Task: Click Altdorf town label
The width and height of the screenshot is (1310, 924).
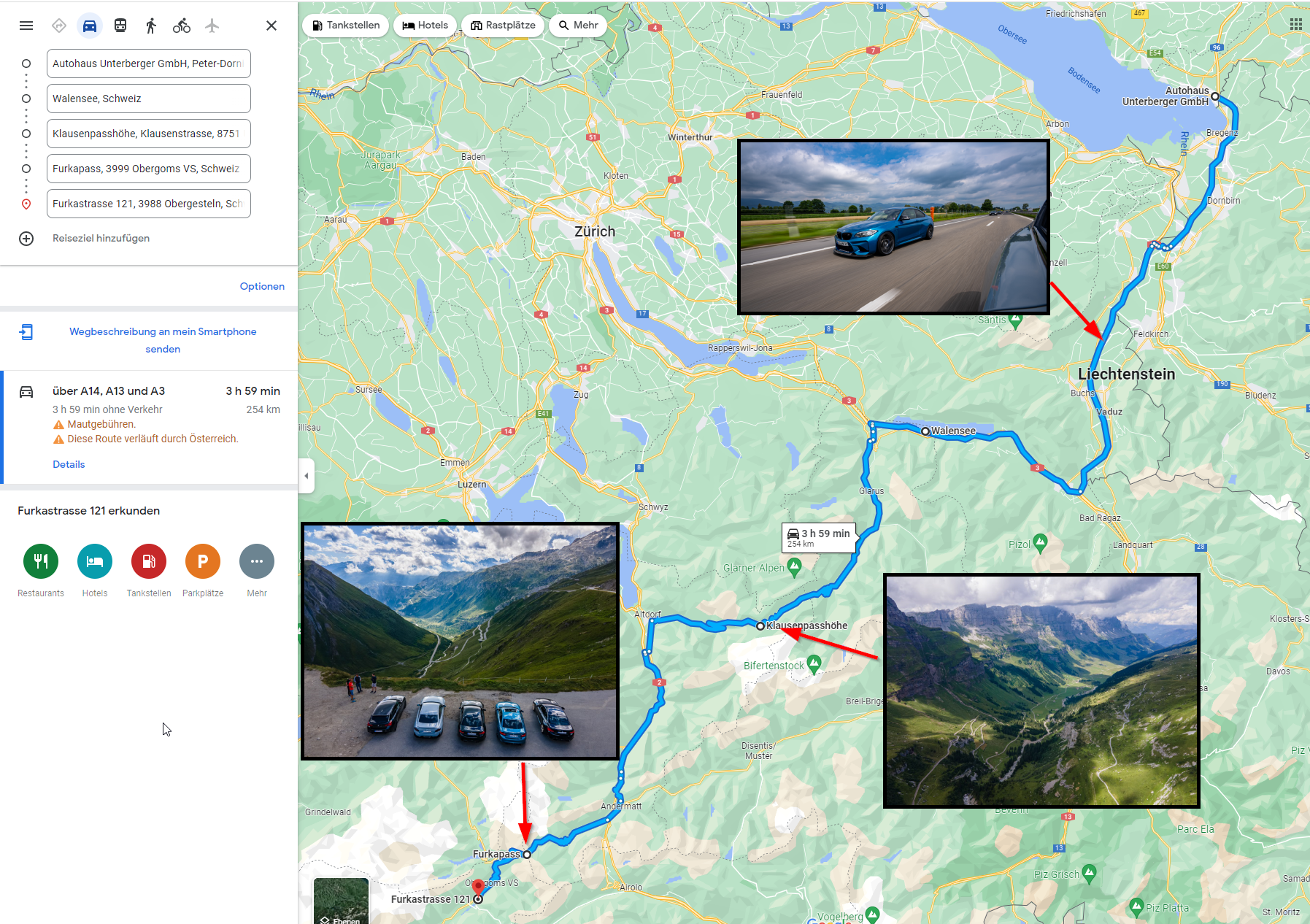Action: pyautogui.click(x=647, y=615)
